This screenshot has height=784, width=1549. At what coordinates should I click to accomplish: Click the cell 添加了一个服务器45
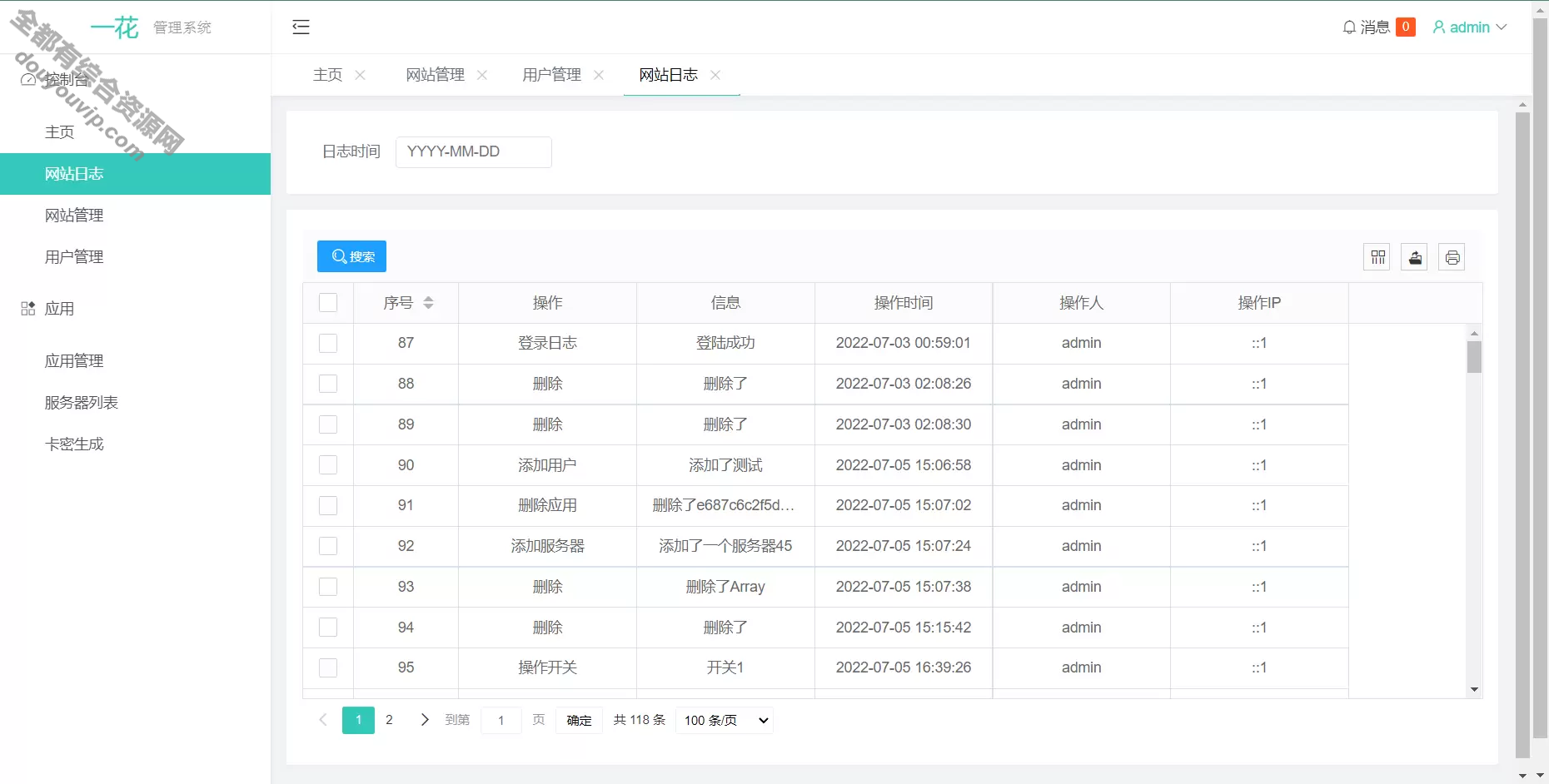(725, 546)
